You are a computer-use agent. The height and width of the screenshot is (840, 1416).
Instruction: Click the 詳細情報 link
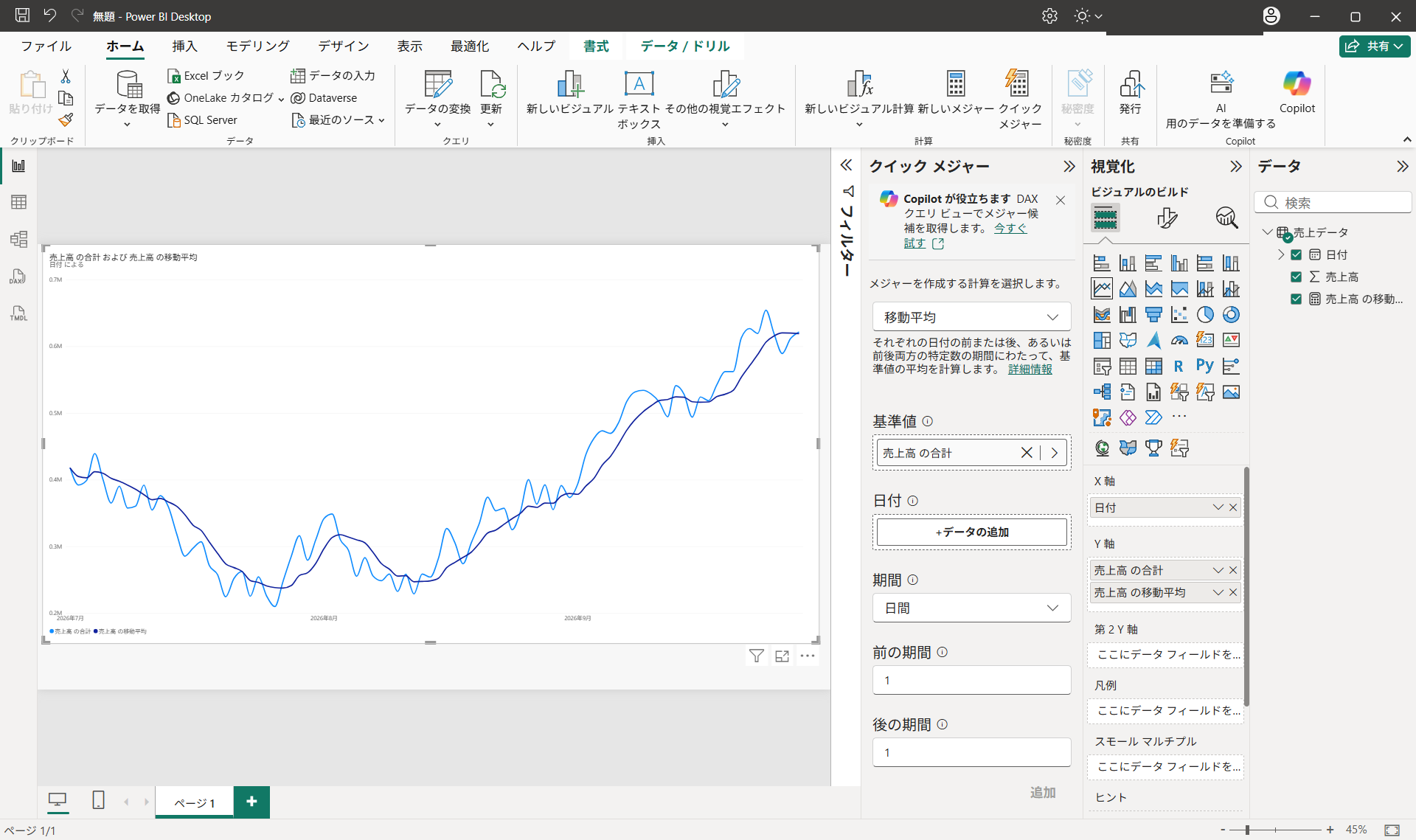[x=1030, y=369]
